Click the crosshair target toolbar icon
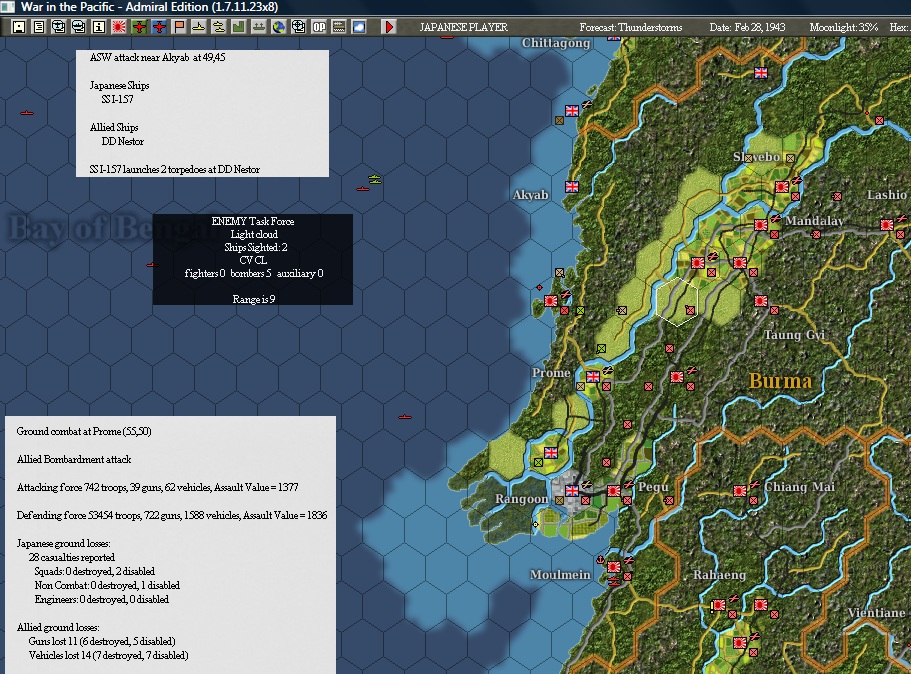 coord(299,27)
